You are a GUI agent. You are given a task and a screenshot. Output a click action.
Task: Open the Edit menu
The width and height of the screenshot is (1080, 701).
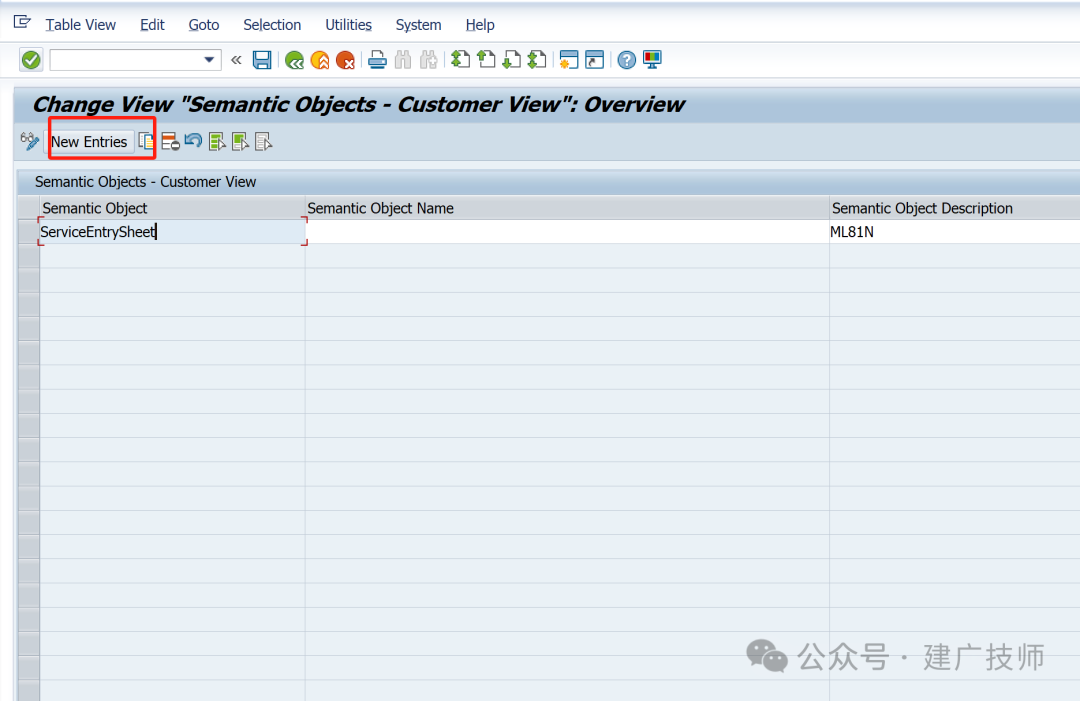coord(152,25)
